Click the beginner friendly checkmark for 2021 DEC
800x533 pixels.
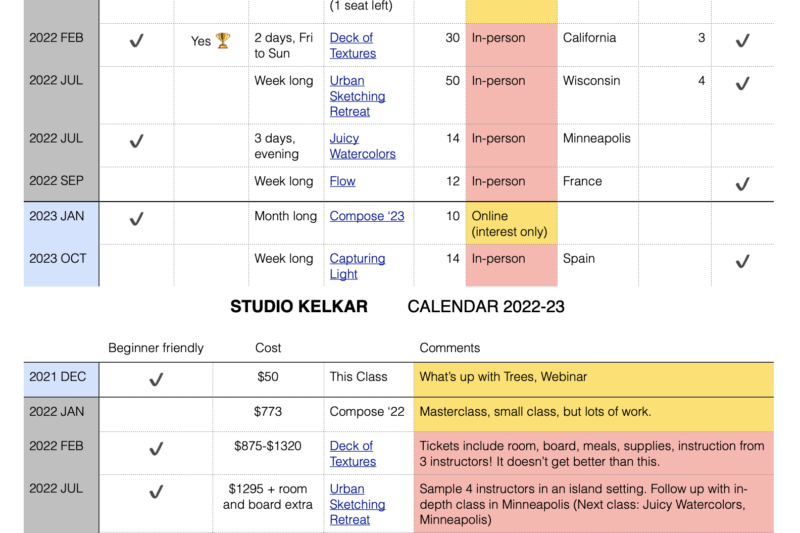156,380
